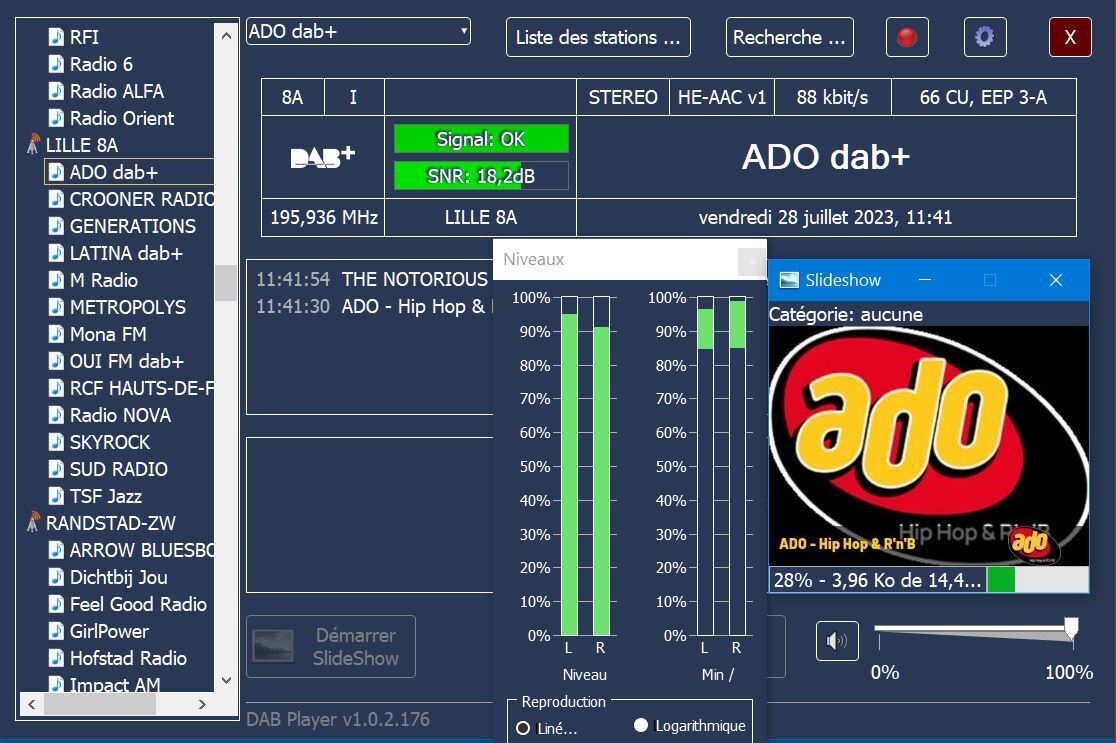Click the 195,936 MHz frequency cell
The width and height of the screenshot is (1116, 743).
[323, 217]
